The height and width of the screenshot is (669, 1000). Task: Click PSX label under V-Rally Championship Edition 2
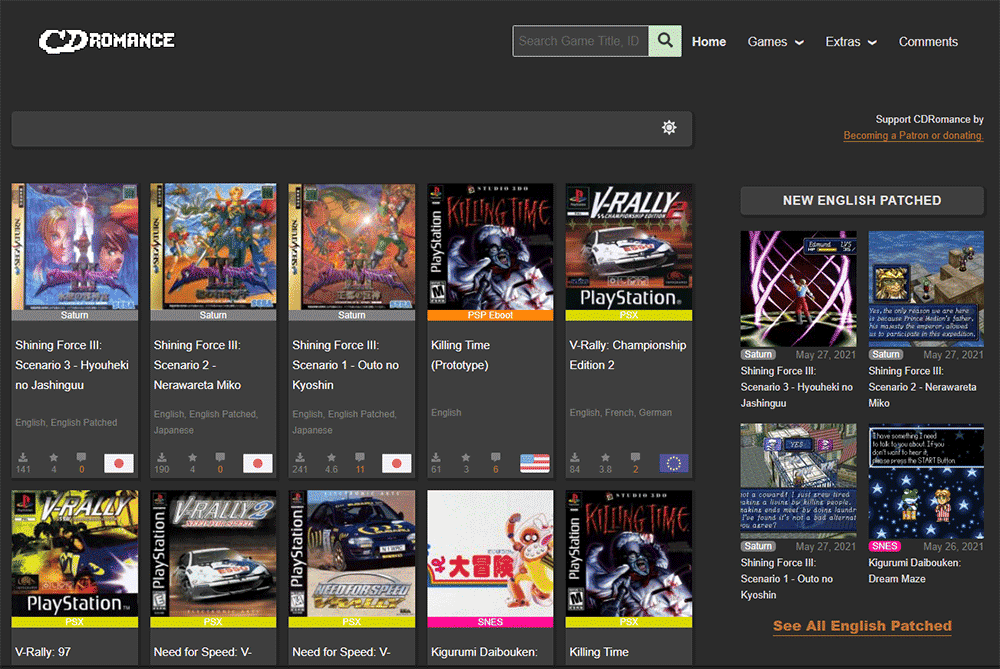click(629, 315)
